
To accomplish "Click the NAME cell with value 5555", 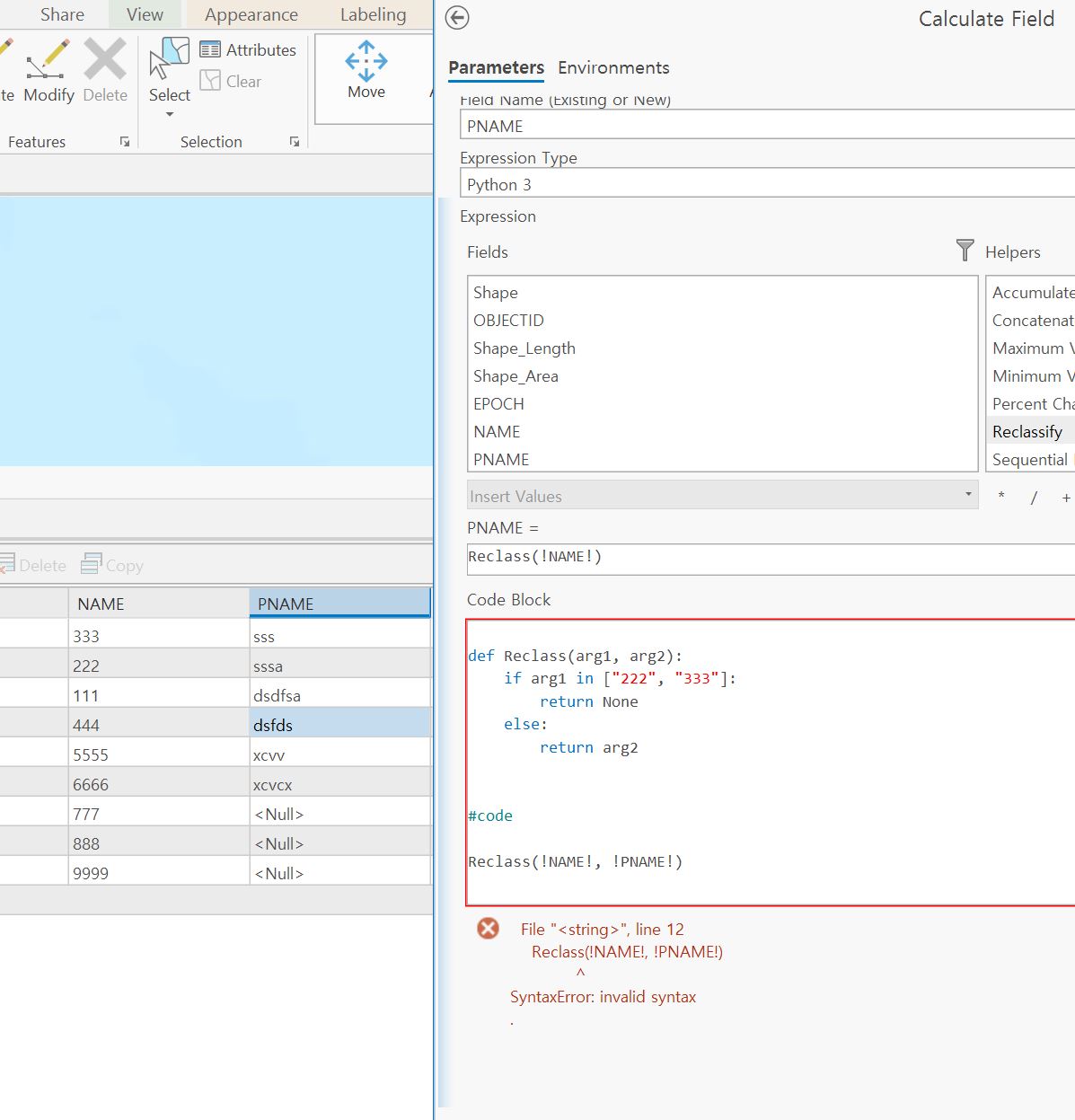I will tap(159, 754).
